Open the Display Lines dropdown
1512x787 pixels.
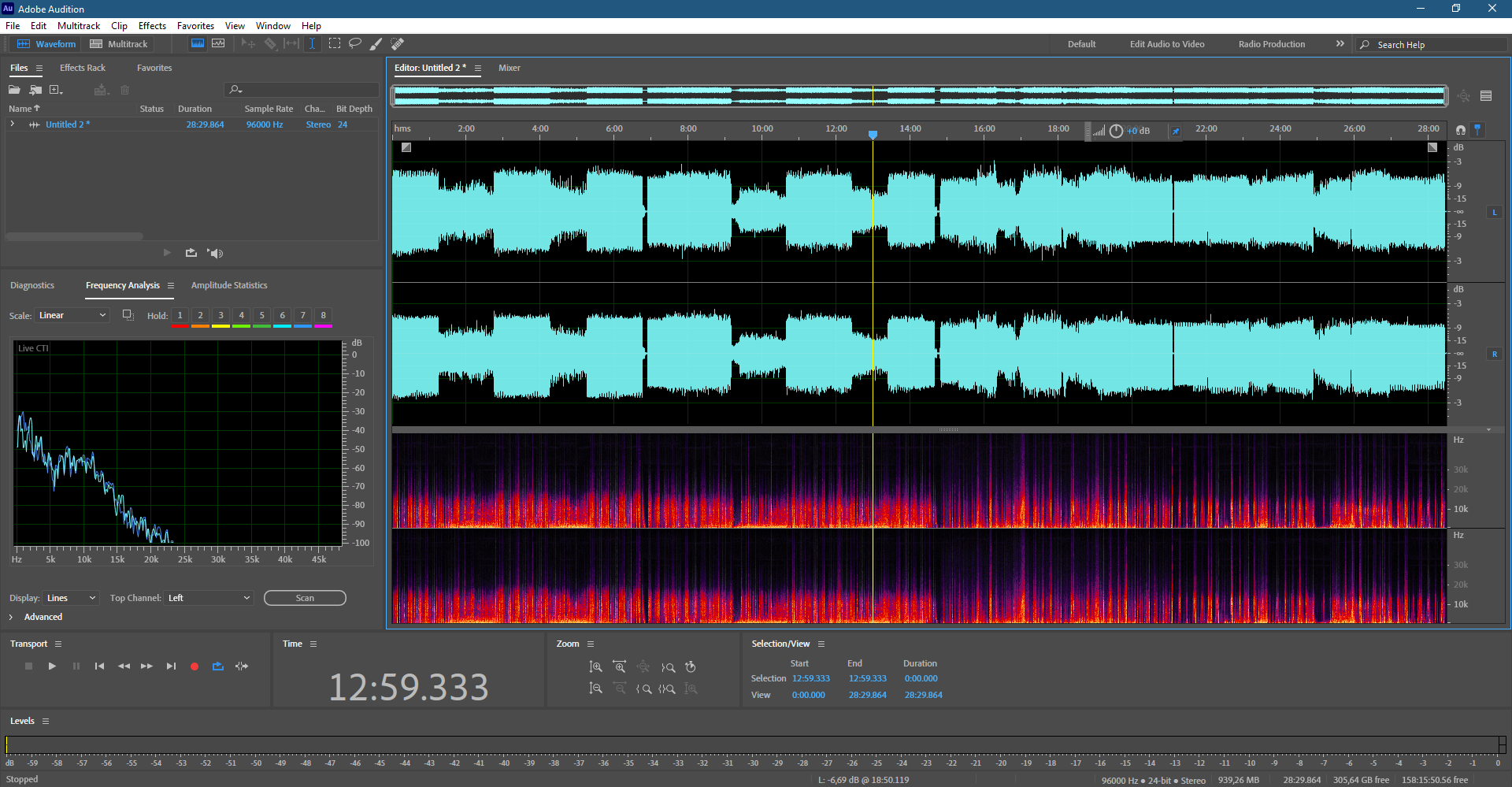click(x=71, y=598)
